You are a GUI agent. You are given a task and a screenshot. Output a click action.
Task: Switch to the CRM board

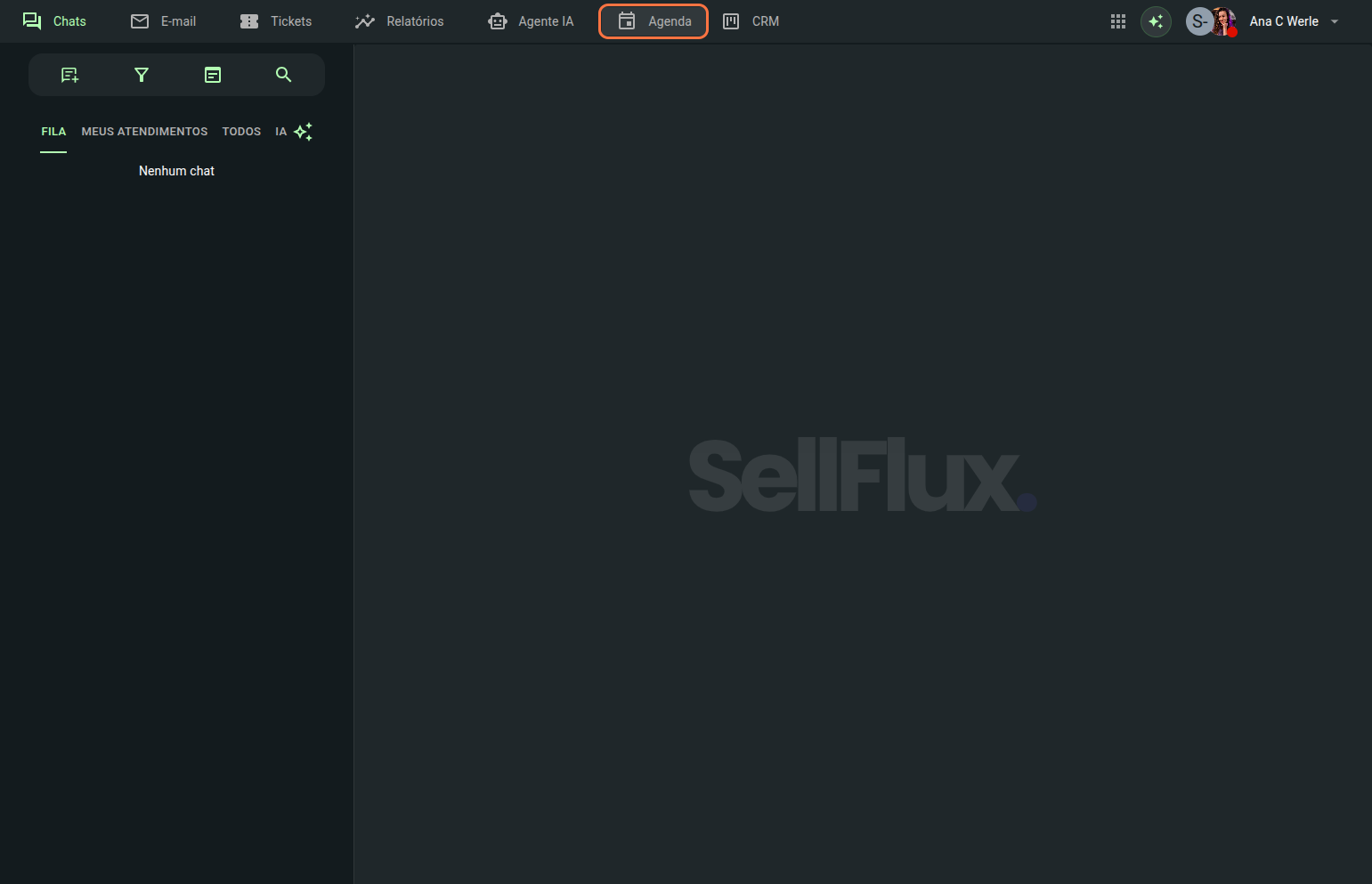(751, 21)
